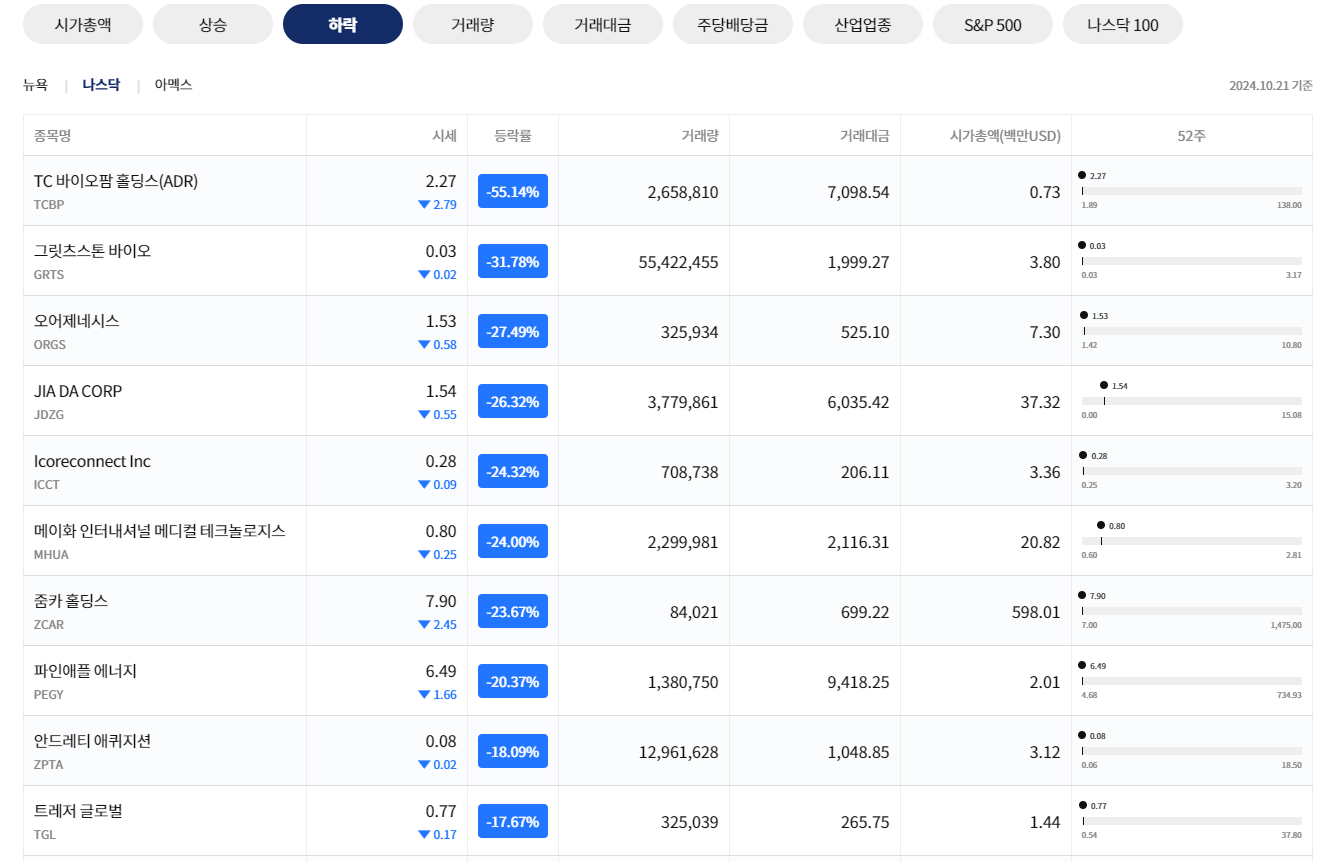Open the 상승 tab
Screen dimensions: 1322x862
click(213, 25)
